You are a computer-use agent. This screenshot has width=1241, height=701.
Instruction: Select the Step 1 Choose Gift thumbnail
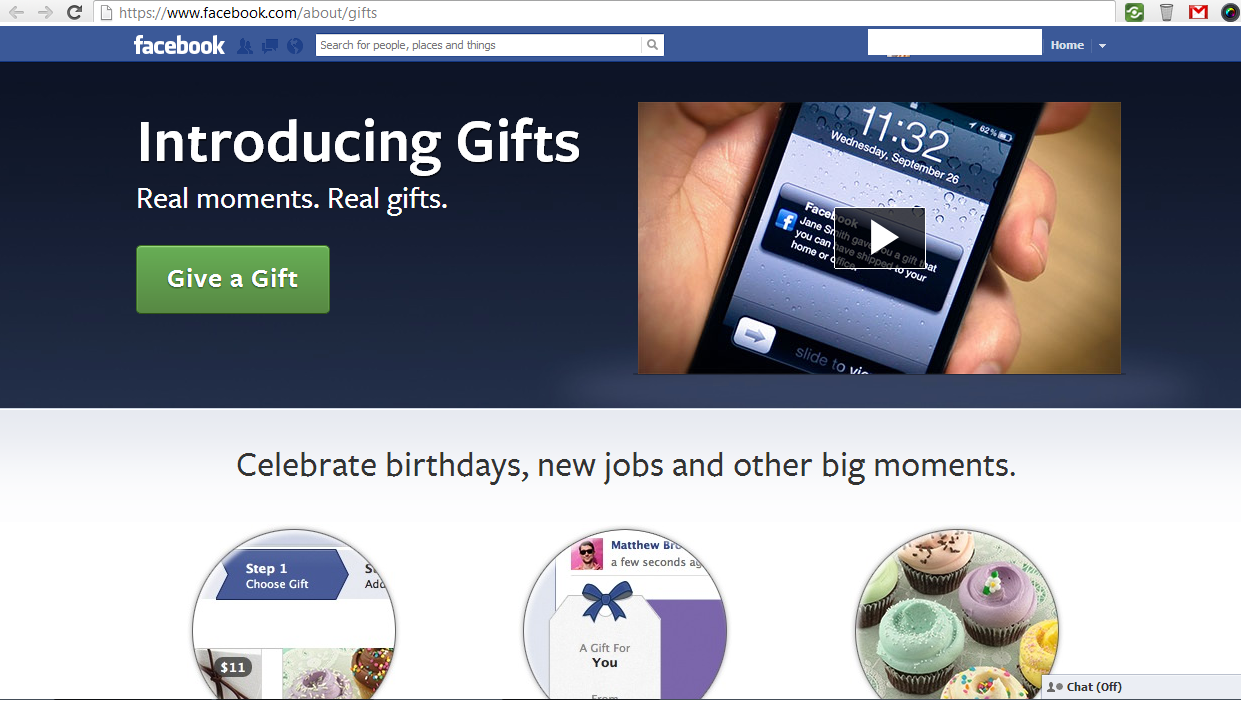(294, 614)
